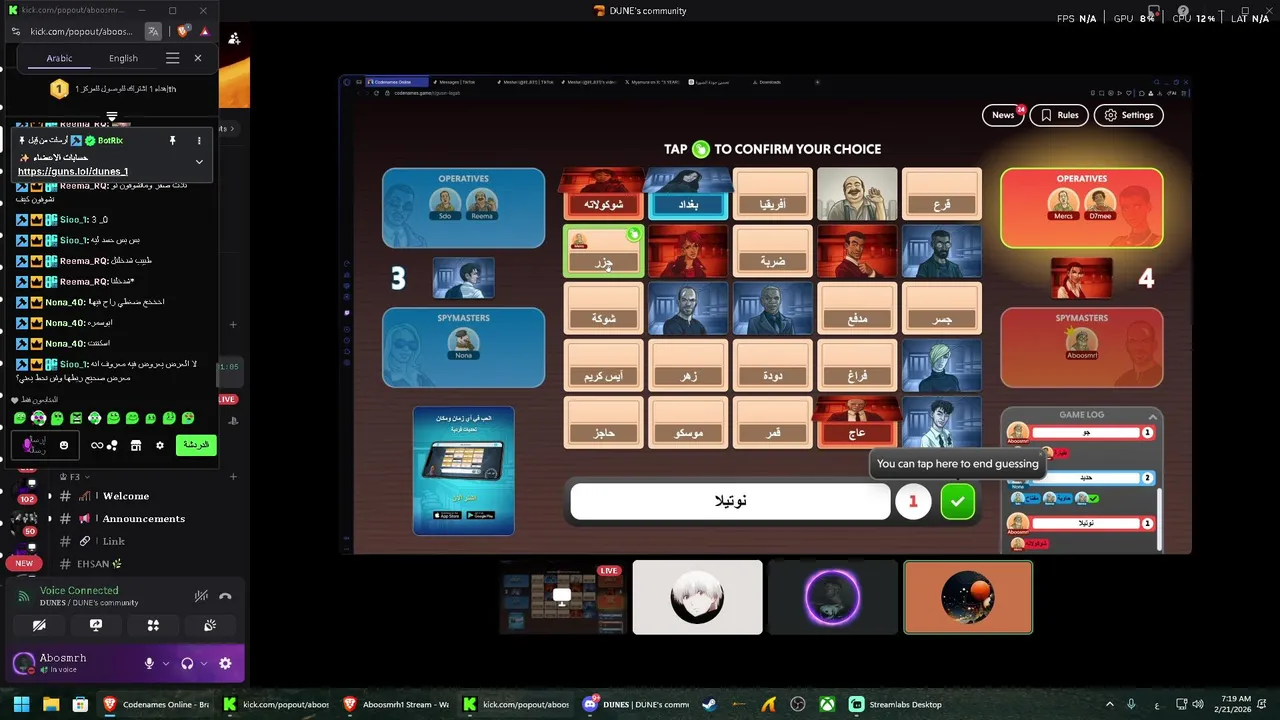Click the نوتيلا clue input field
The image size is (1280, 720).
(x=730, y=502)
